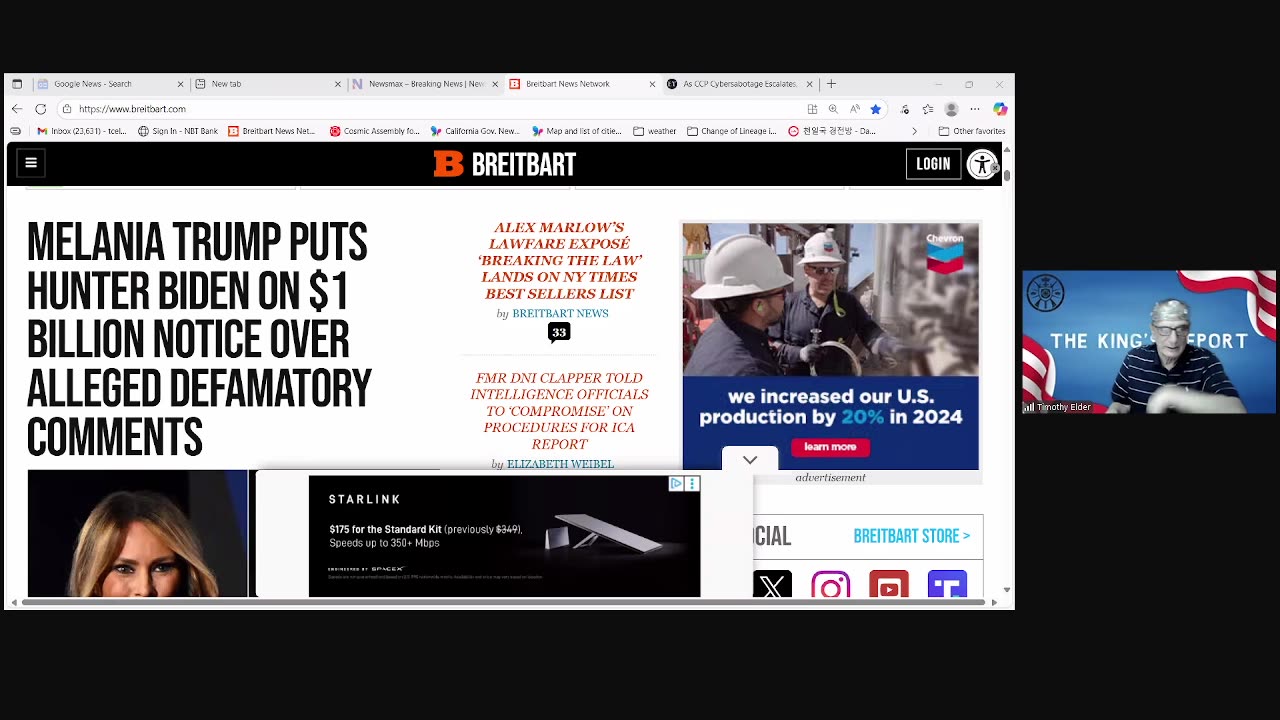
Task: Click the Starlink ad options icon
Action: pos(692,484)
